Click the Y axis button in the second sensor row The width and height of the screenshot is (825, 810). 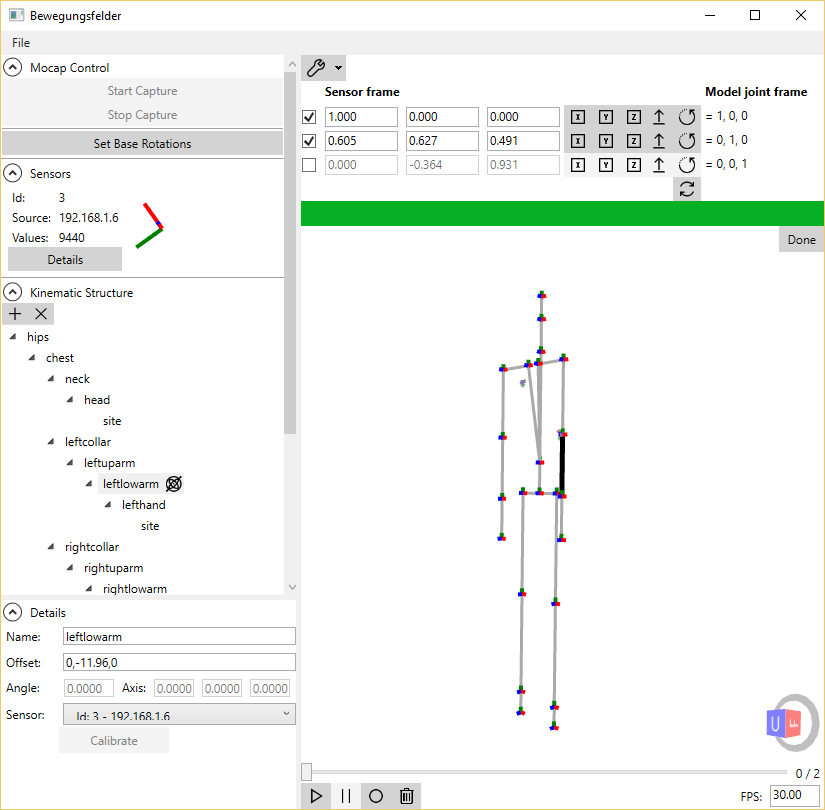tap(605, 140)
